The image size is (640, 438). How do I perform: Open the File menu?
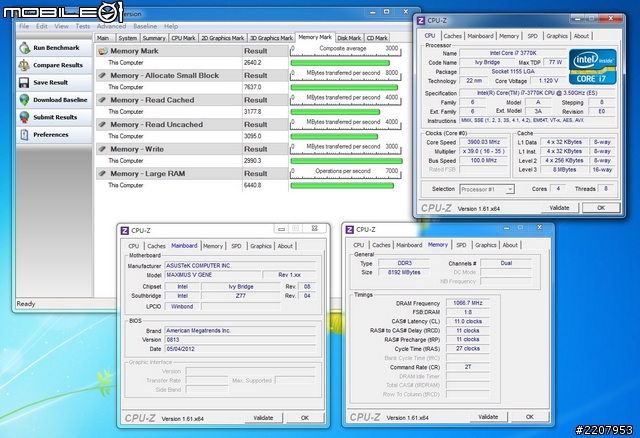[24, 26]
